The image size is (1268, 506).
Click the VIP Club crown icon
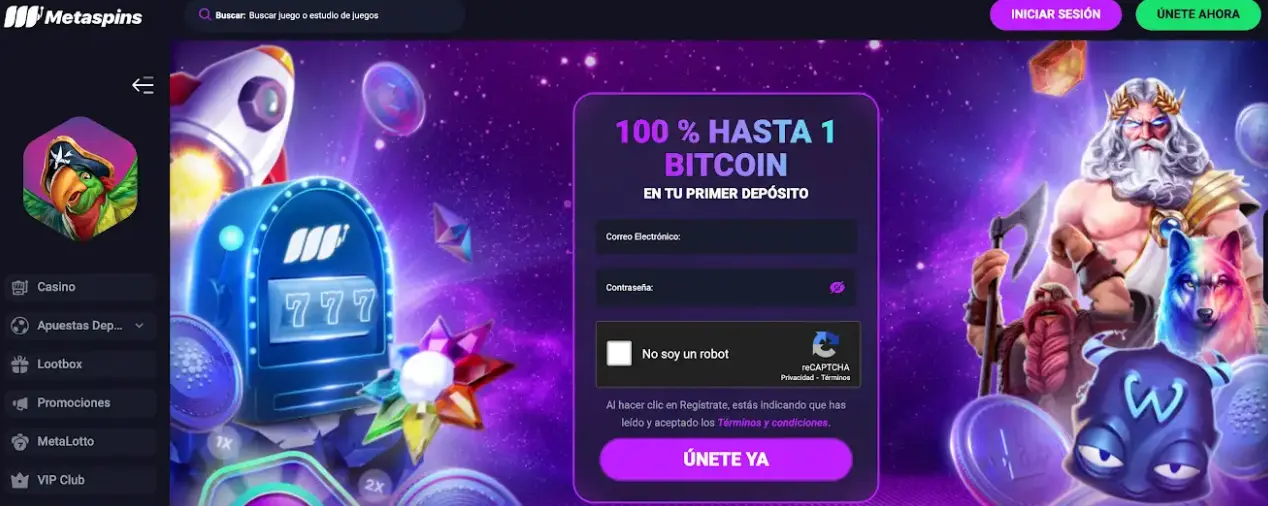19,480
